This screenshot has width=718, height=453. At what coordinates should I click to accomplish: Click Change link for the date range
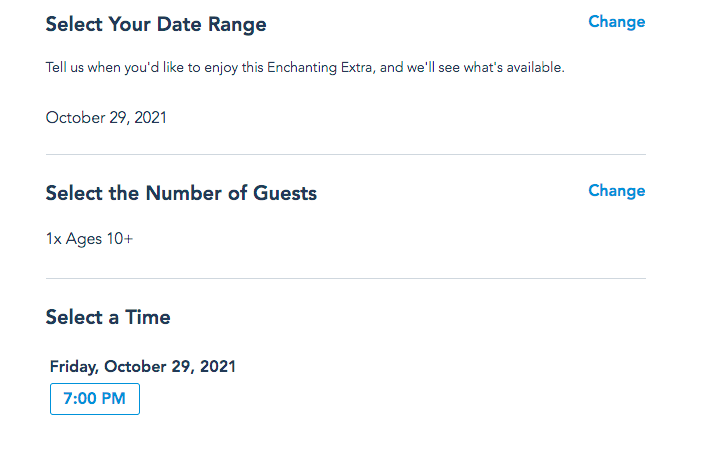pyautogui.click(x=616, y=22)
